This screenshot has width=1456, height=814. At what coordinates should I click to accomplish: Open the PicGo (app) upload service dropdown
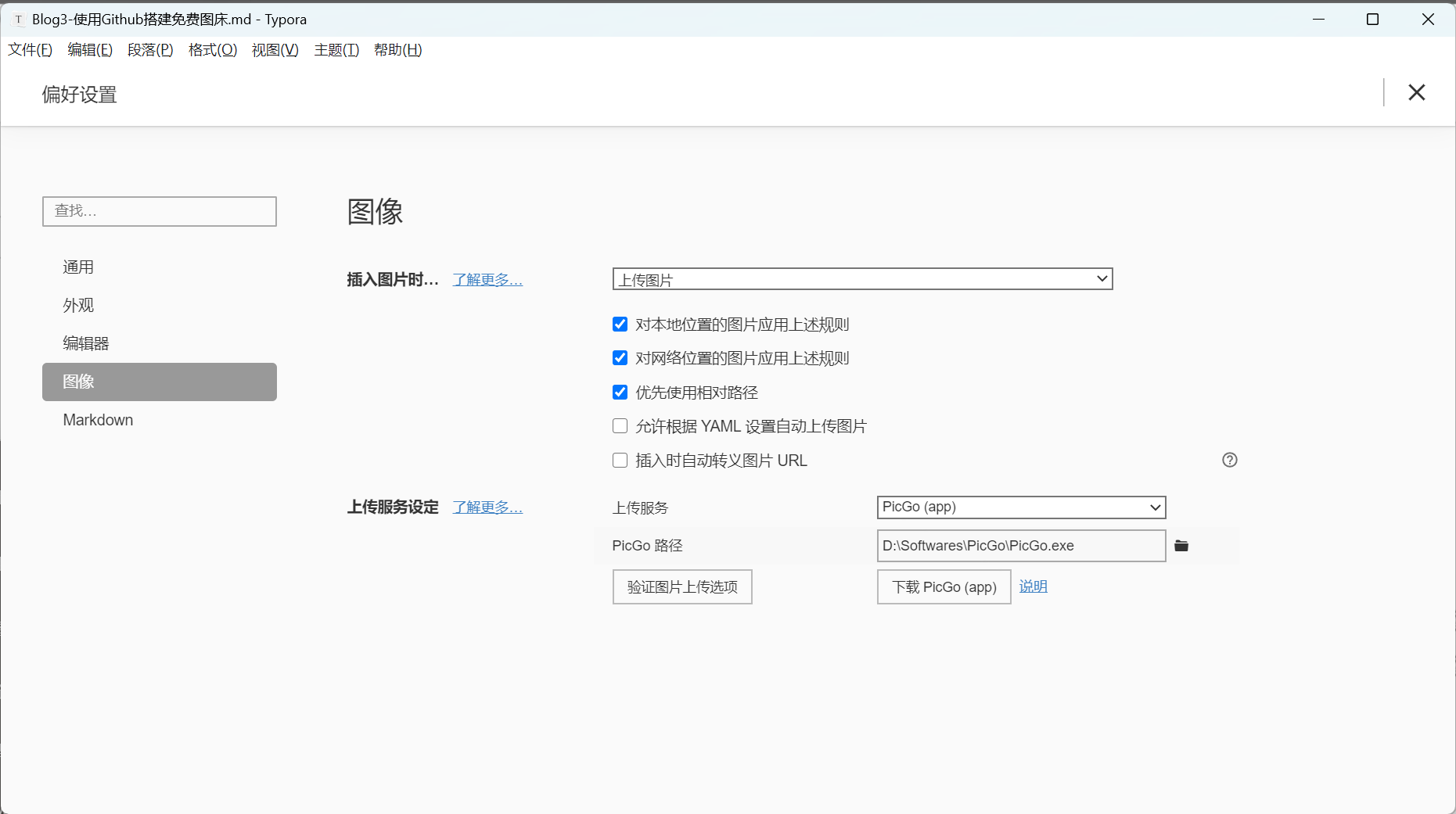click(1021, 507)
